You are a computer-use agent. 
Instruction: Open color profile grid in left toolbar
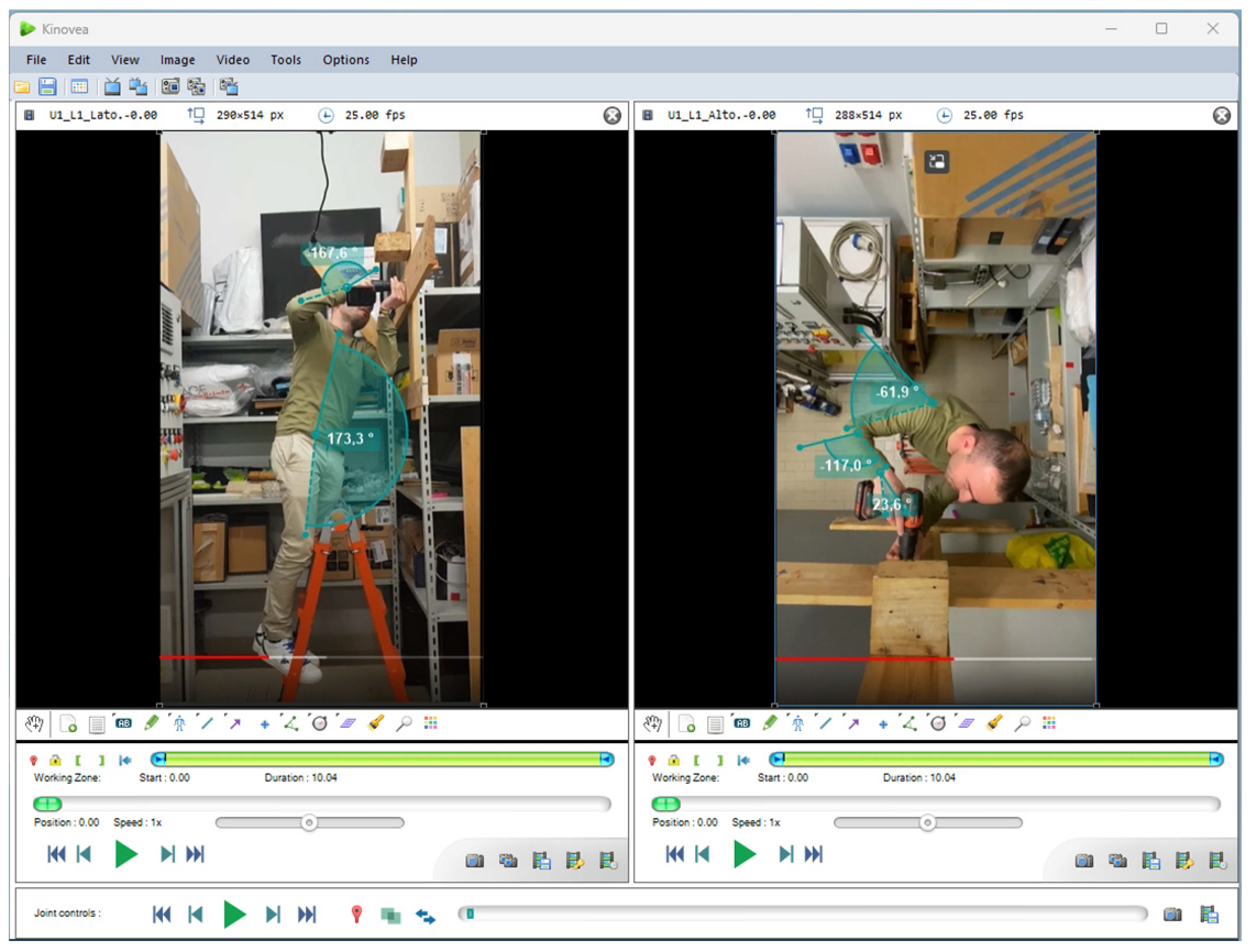[431, 724]
